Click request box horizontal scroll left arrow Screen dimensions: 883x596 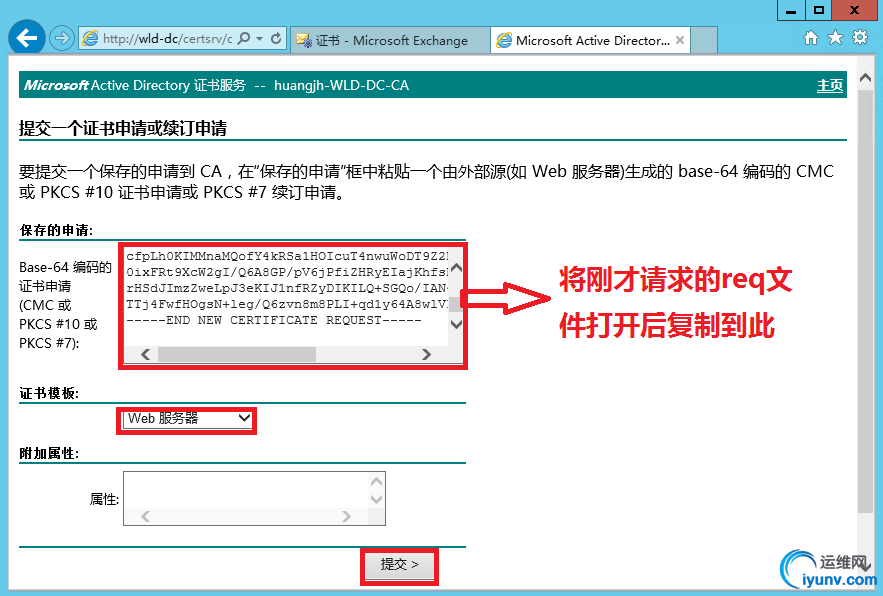click(146, 354)
